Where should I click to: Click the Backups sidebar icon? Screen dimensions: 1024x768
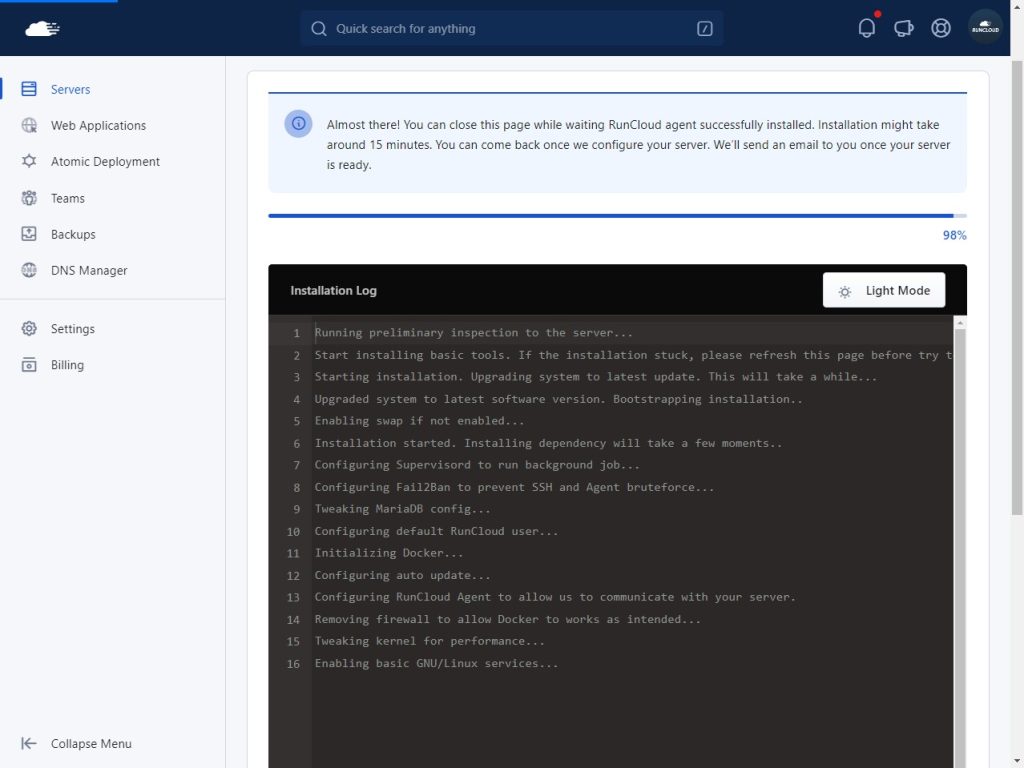pyautogui.click(x=29, y=234)
